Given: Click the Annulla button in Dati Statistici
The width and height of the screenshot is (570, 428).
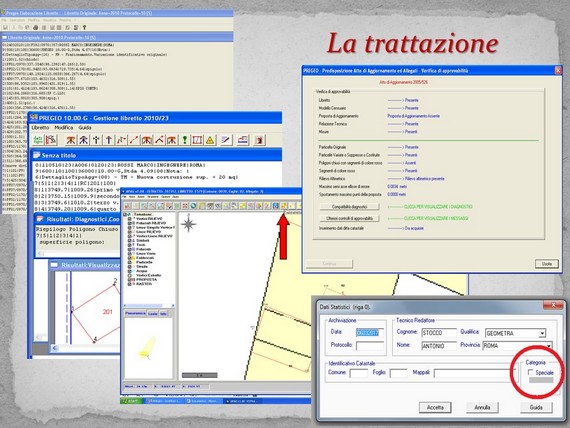Looking at the screenshot, I should 482,407.
